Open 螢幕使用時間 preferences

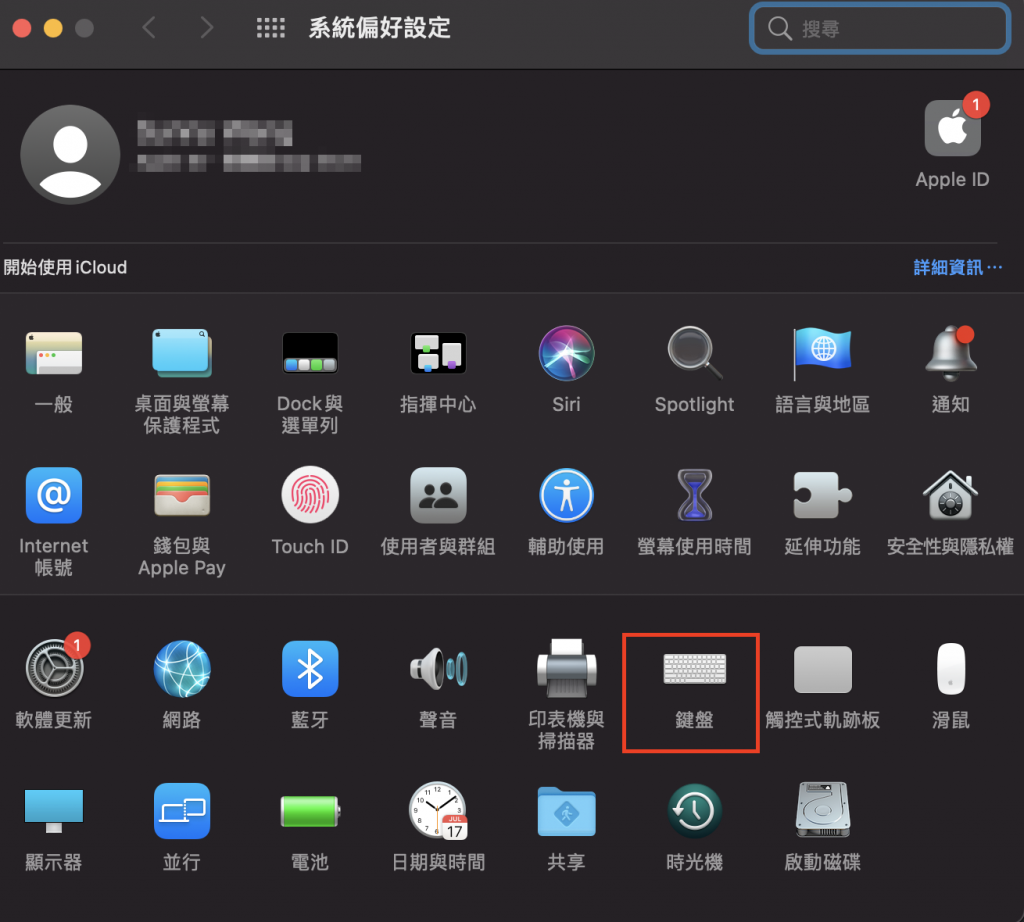[x=694, y=496]
